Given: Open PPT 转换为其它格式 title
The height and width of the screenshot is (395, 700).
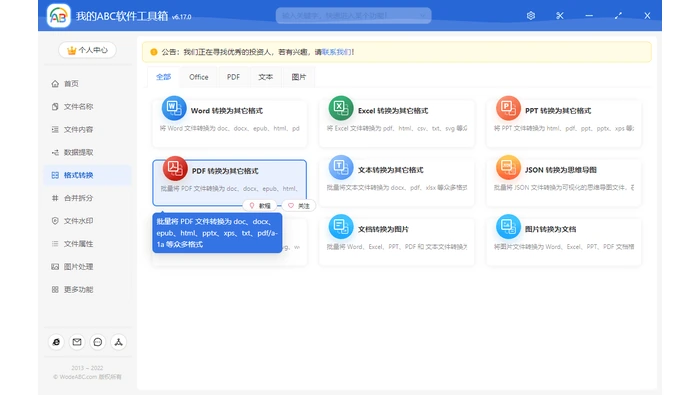Looking at the screenshot, I should 558,111.
